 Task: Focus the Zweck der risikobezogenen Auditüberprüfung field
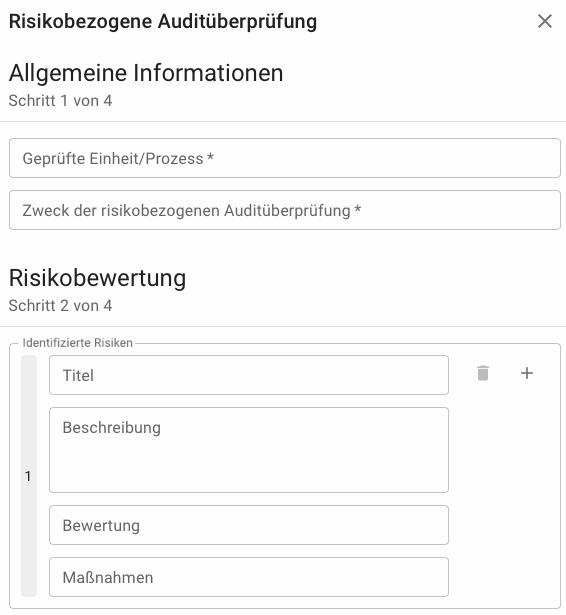pyautogui.click(x=285, y=210)
